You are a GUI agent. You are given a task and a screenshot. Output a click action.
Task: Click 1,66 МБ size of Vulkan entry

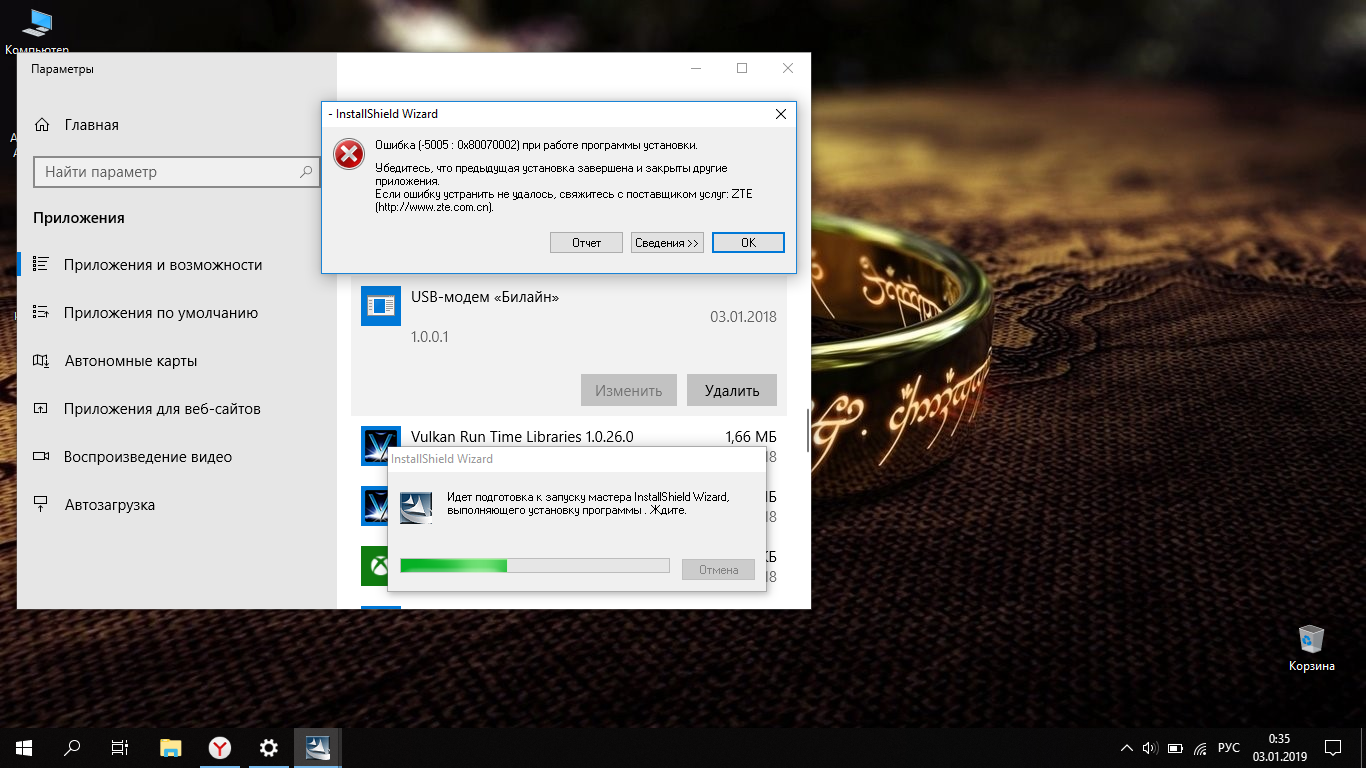click(751, 437)
